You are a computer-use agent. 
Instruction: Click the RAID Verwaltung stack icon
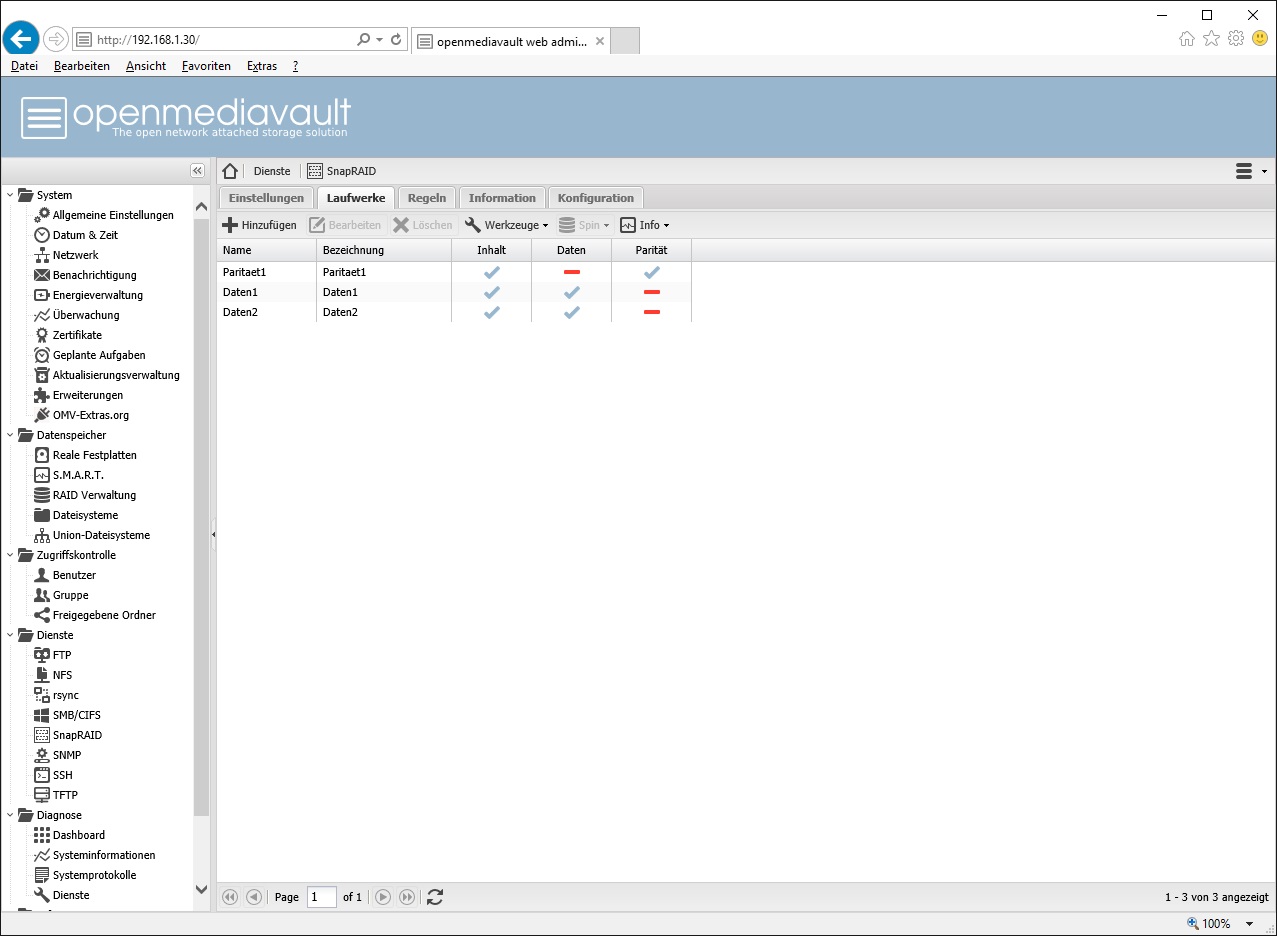tap(42, 495)
